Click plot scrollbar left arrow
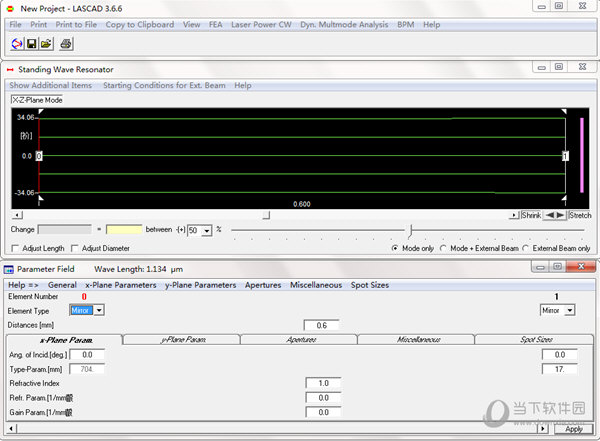This screenshot has width=600, height=441. (17, 215)
